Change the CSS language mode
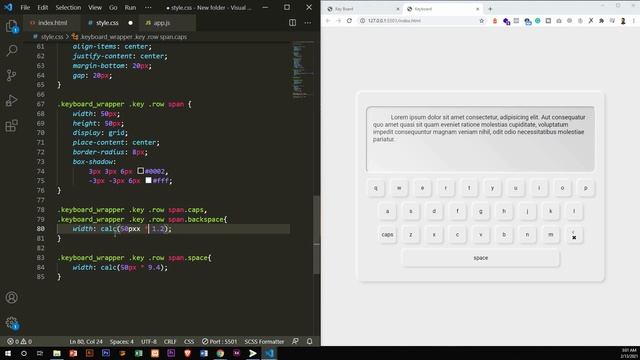 click(x=189, y=341)
